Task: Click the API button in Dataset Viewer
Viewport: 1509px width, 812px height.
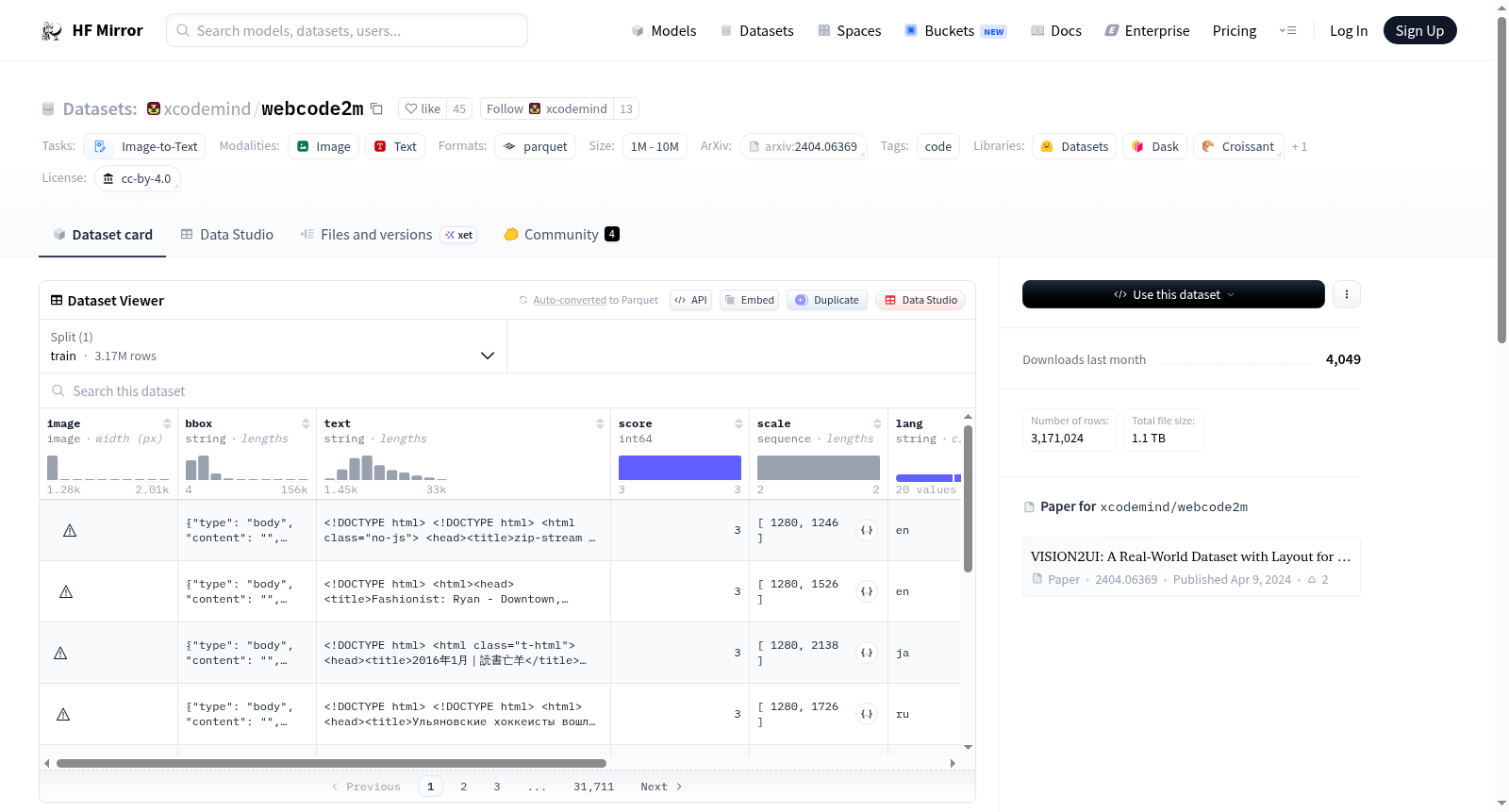Action: [690, 300]
